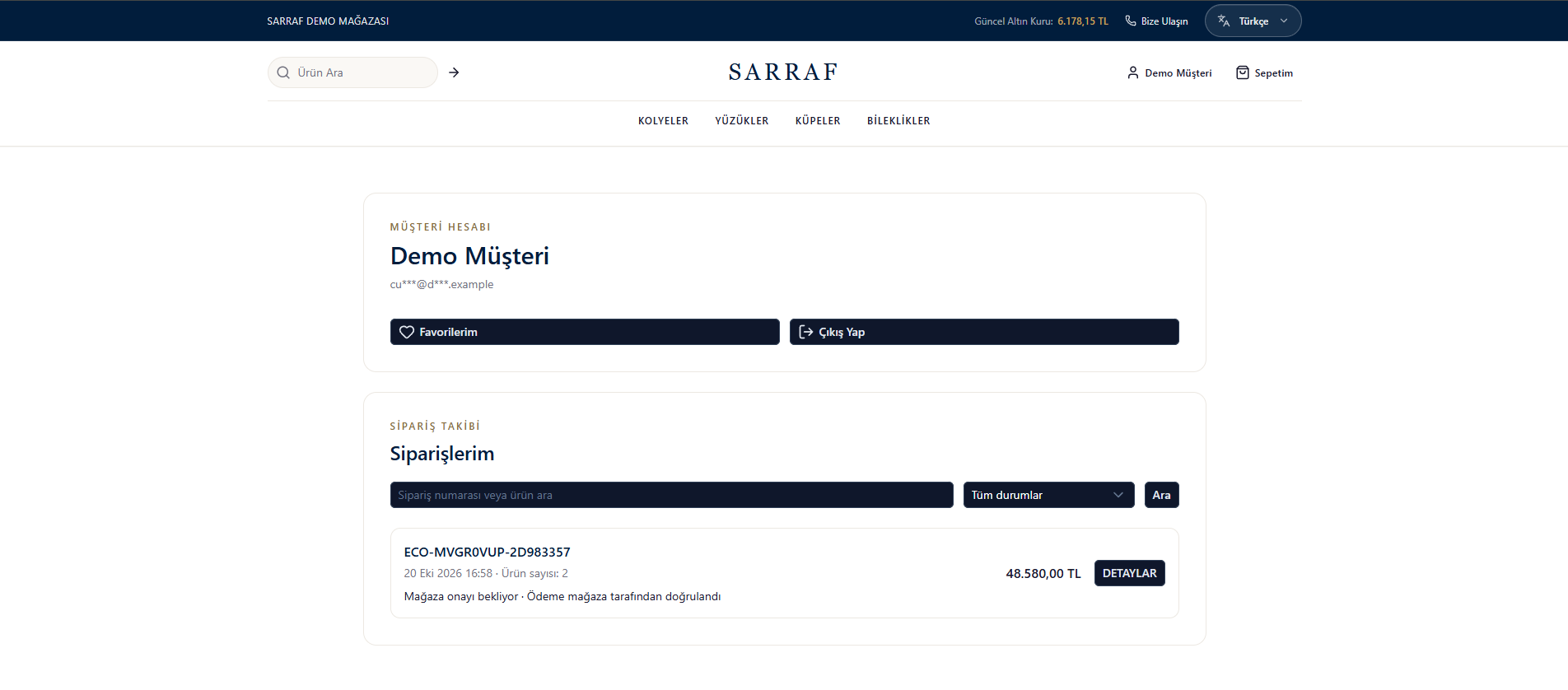Screen dimensions: 1568x690
Task: Focus the Sipariş numarası veya ürün ara field
Action: [671, 495]
